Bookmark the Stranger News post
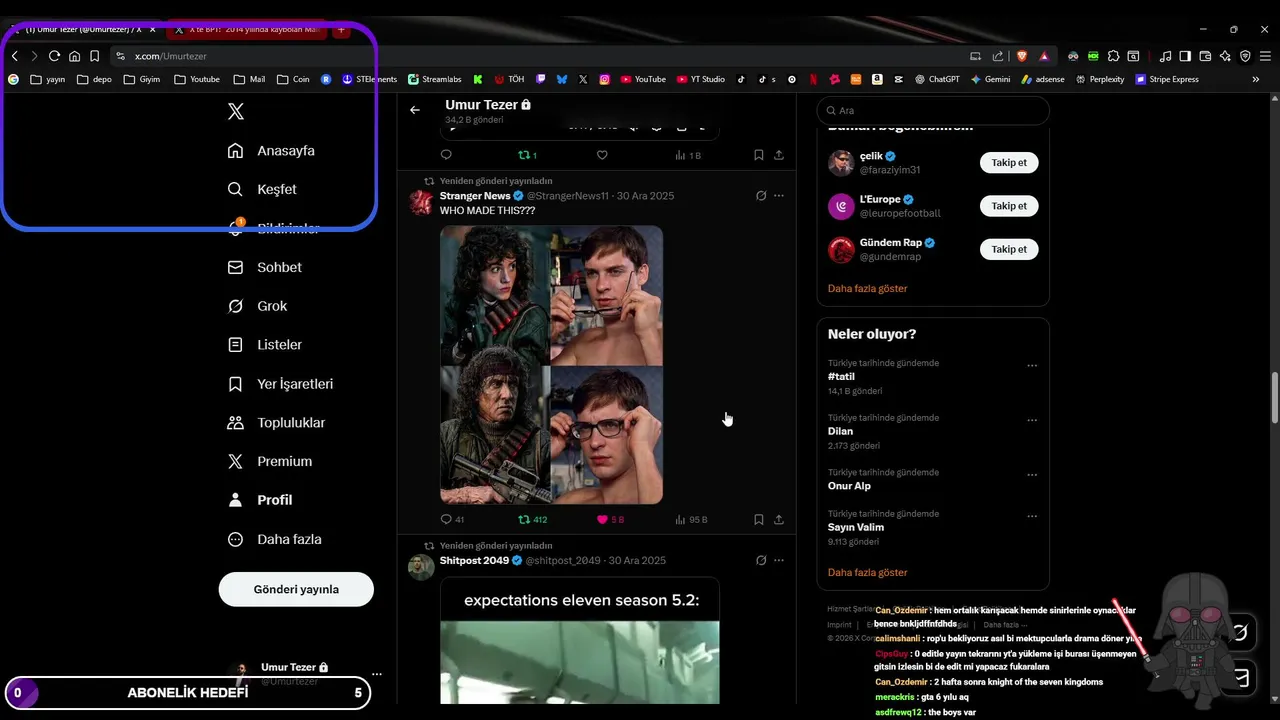The width and height of the screenshot is (1280, 720). point(759,520)
